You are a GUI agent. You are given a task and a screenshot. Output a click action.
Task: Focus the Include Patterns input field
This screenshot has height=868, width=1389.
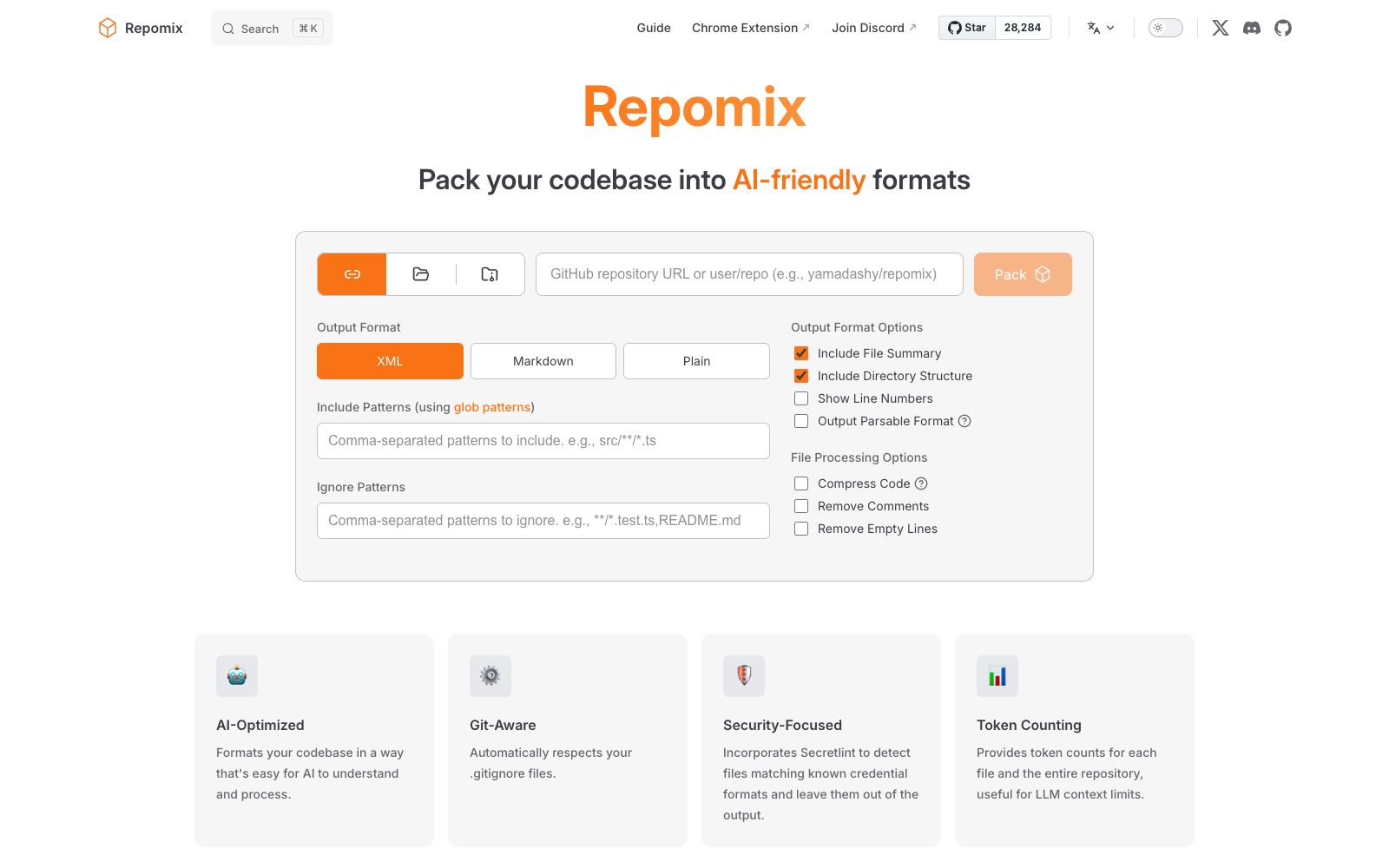pos(543,441)
